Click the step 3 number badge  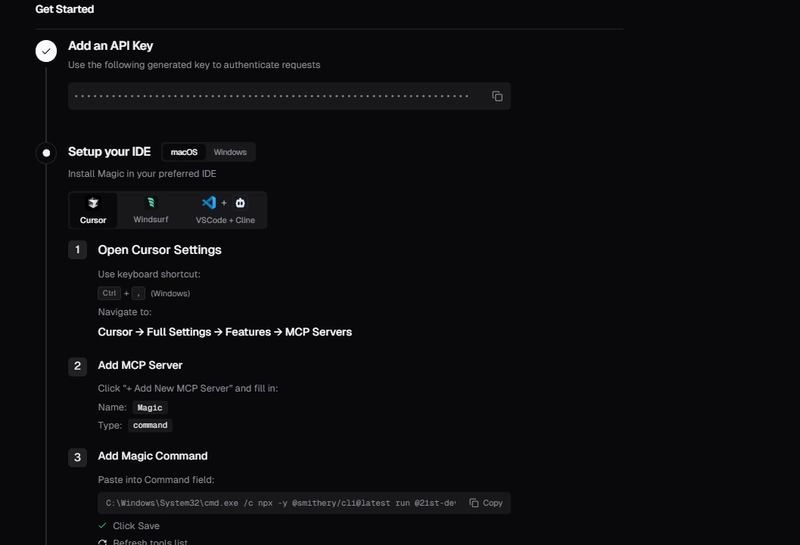click(x=77, y=457)
